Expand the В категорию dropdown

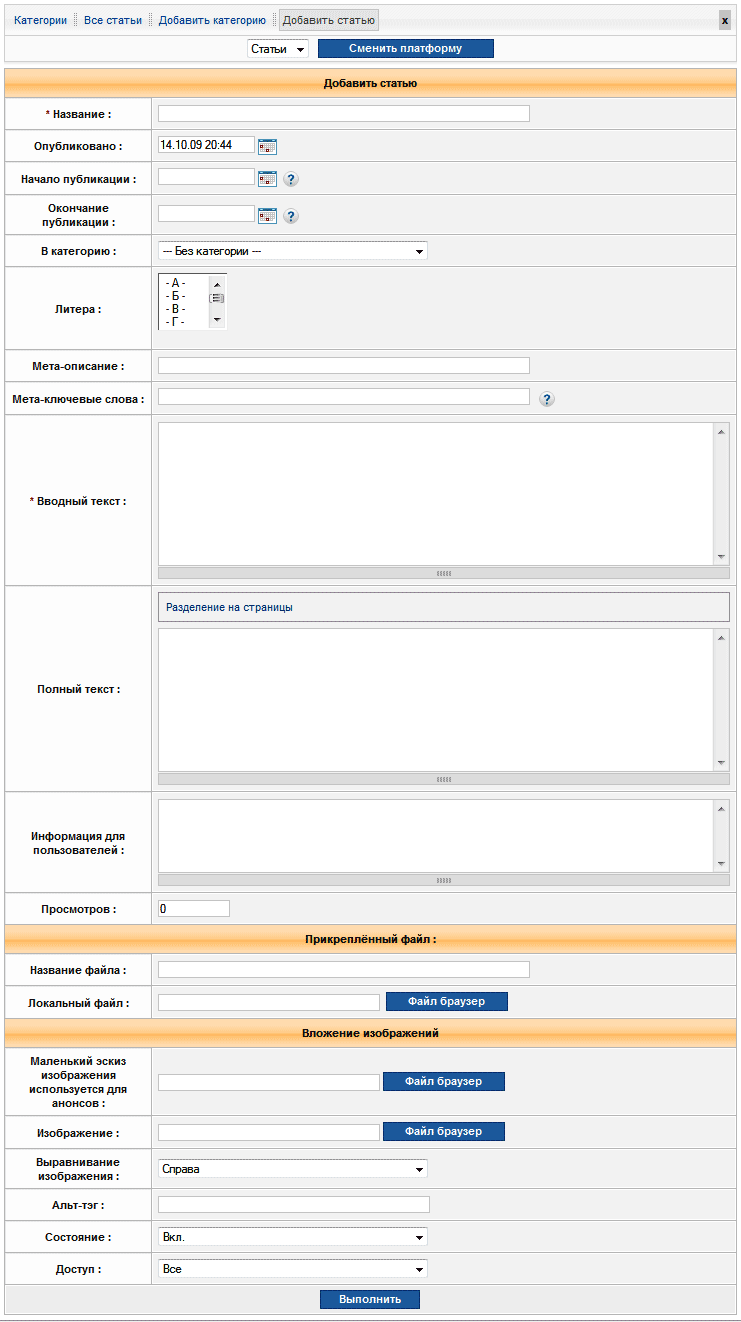292,251
